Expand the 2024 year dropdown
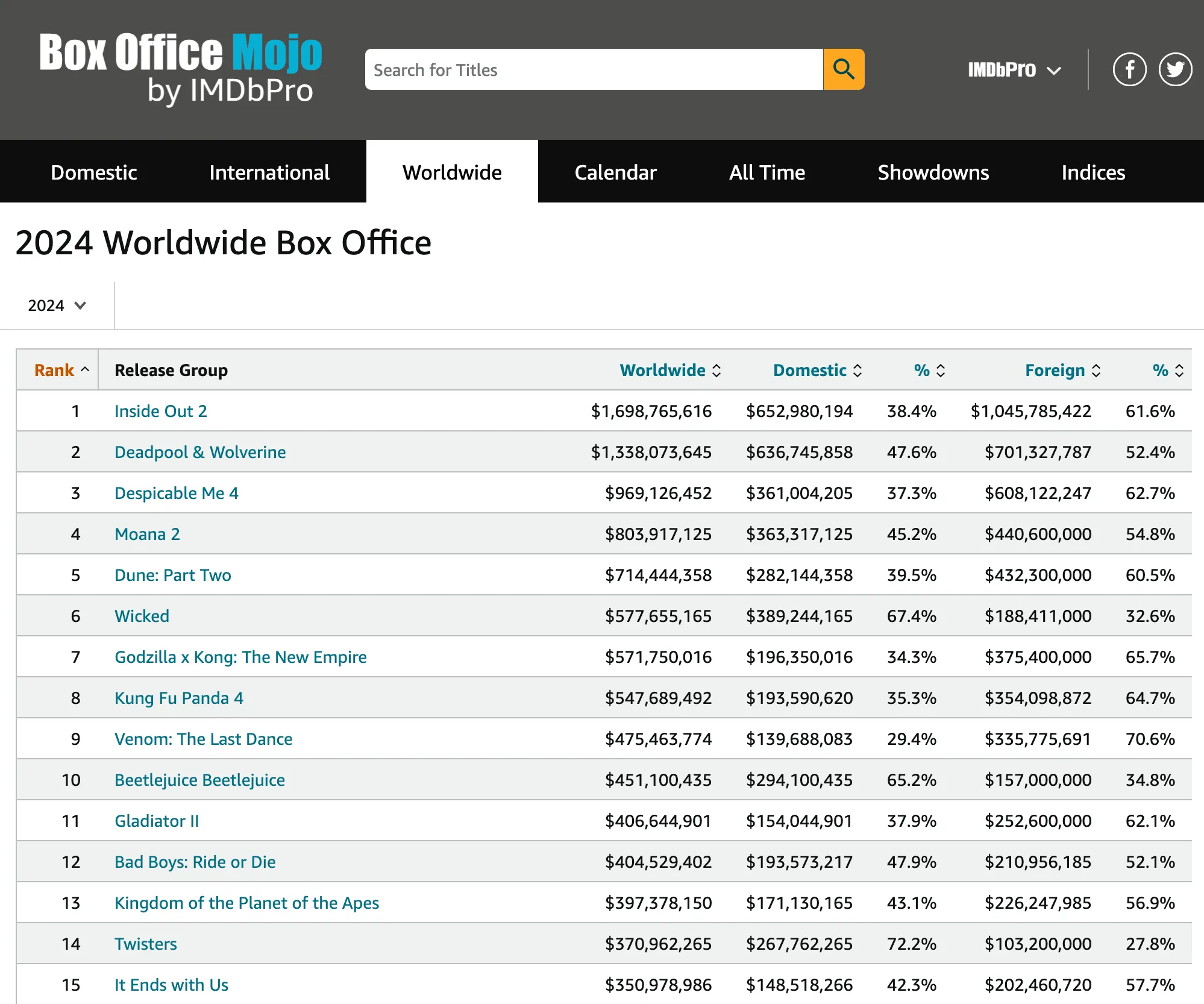 [57, 306]
